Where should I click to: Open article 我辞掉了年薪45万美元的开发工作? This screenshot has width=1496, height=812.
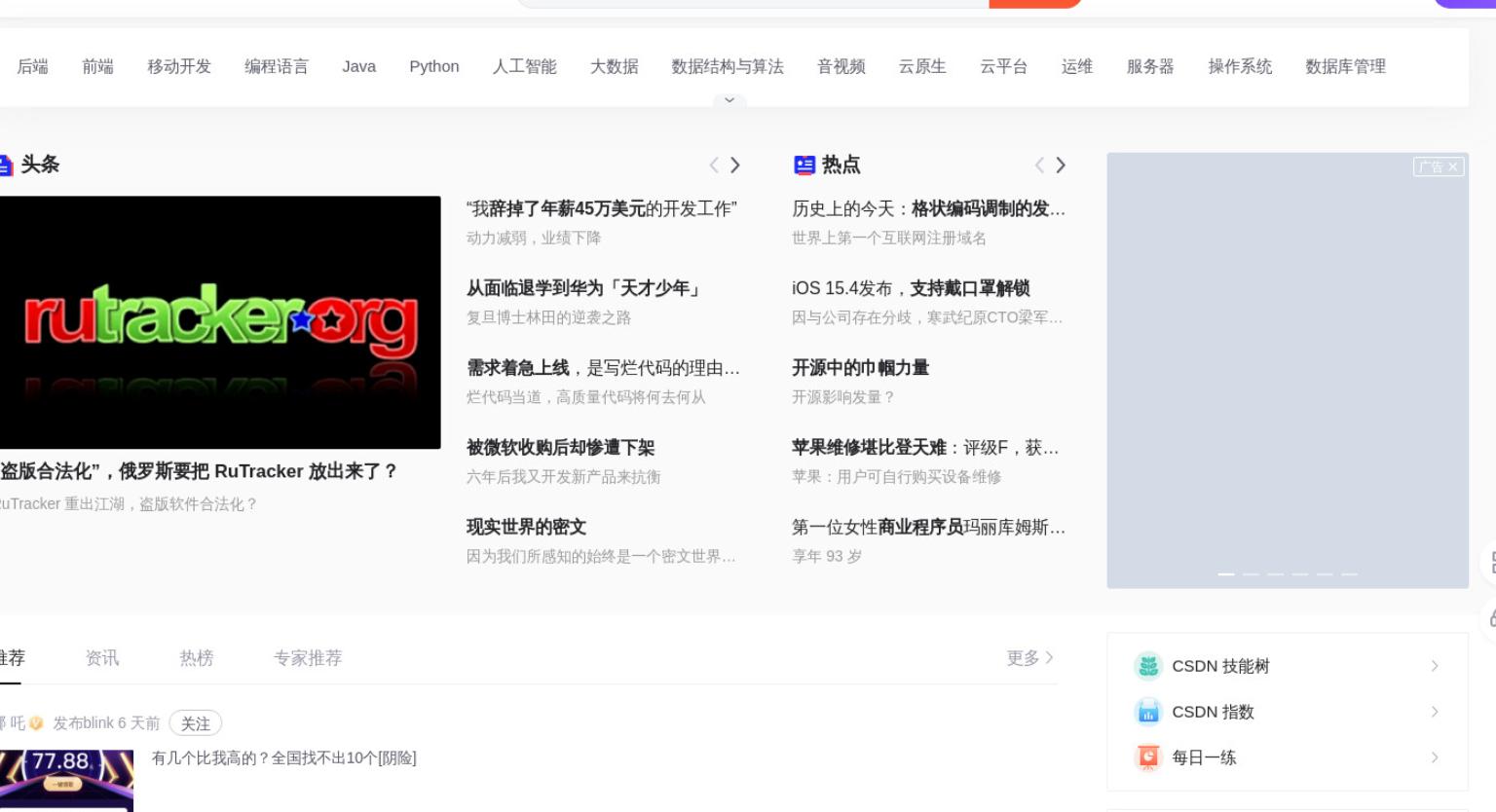point(602,208)
